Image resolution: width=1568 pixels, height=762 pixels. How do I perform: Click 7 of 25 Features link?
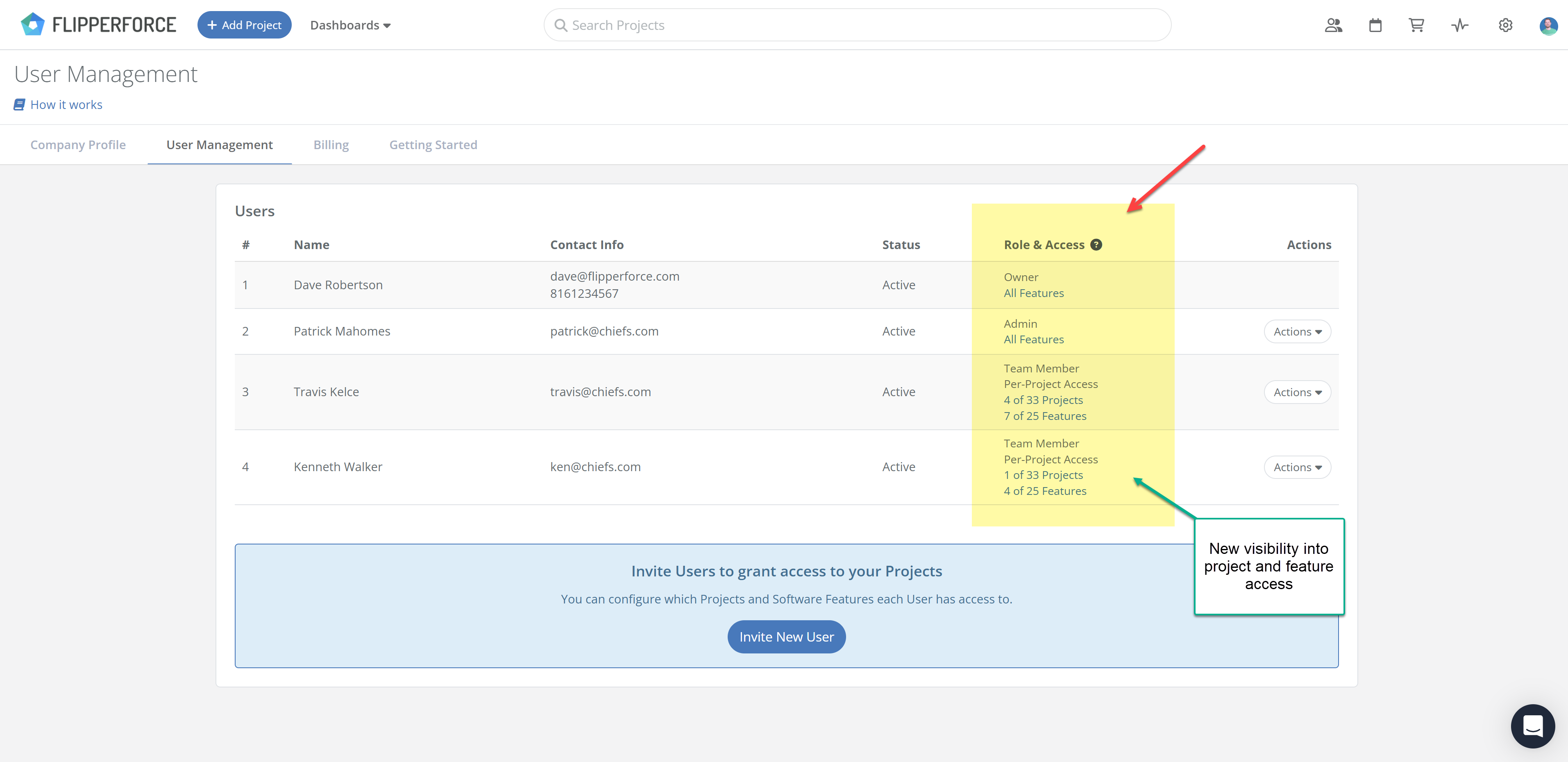pos(1045,416)
